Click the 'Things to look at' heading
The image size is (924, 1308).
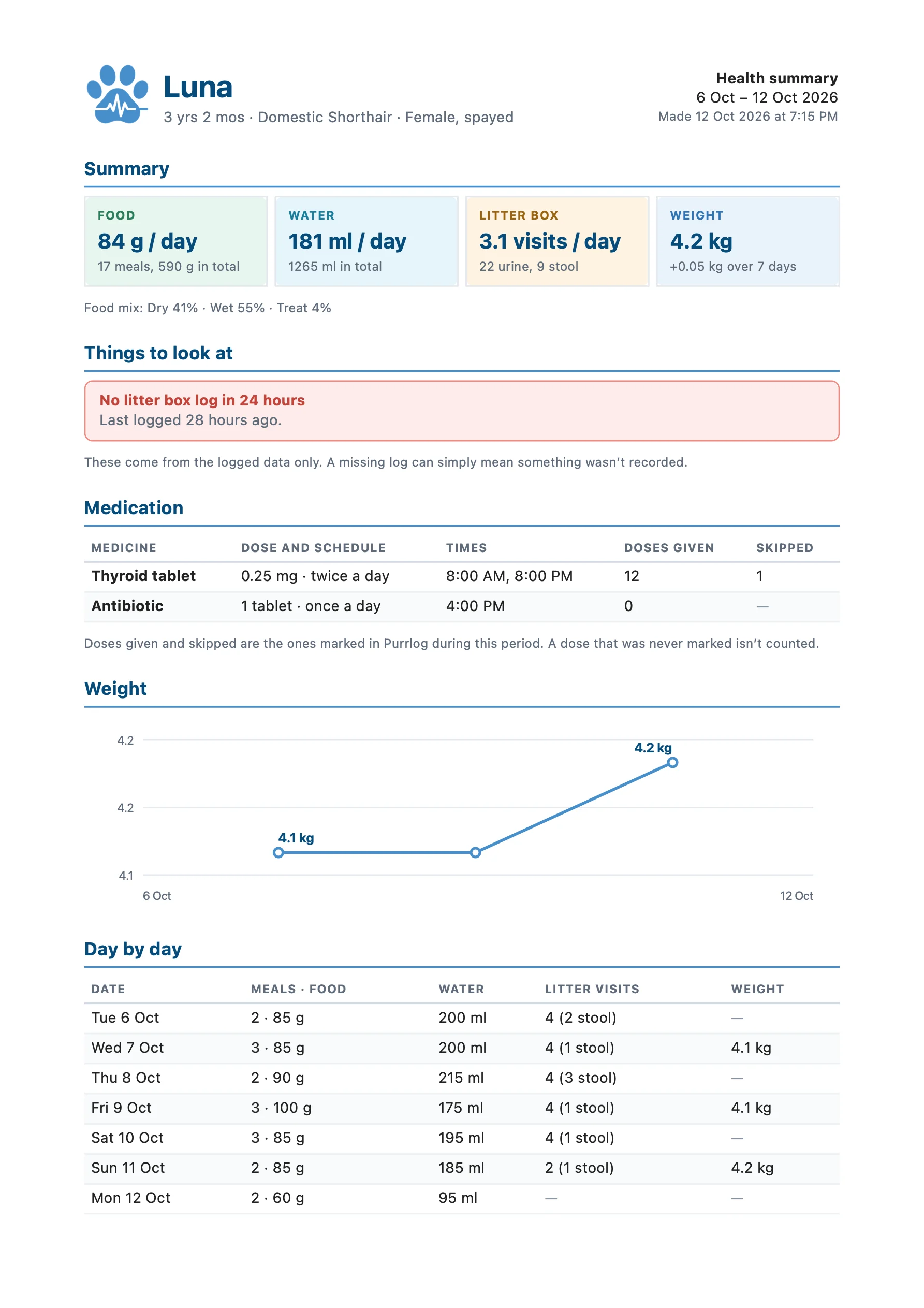pyautogui.click(x=158, y=353)
